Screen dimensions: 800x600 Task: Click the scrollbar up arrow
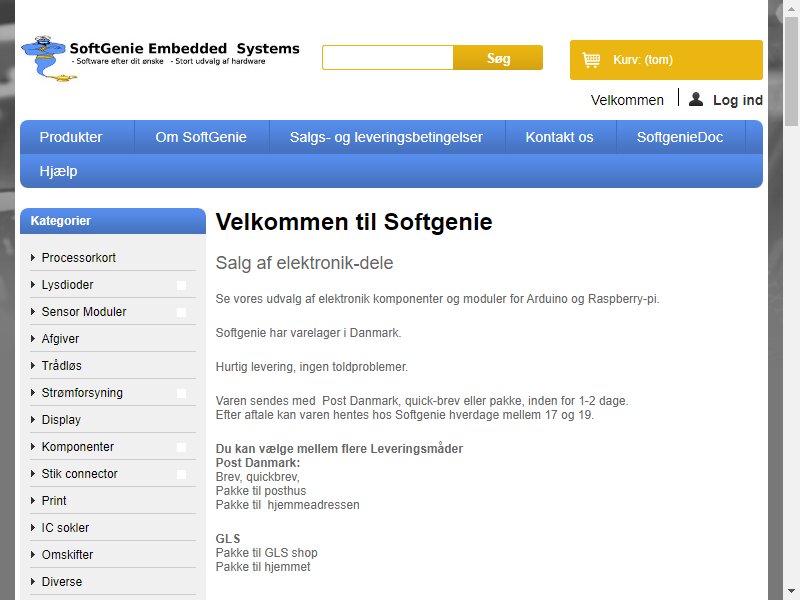791,8
